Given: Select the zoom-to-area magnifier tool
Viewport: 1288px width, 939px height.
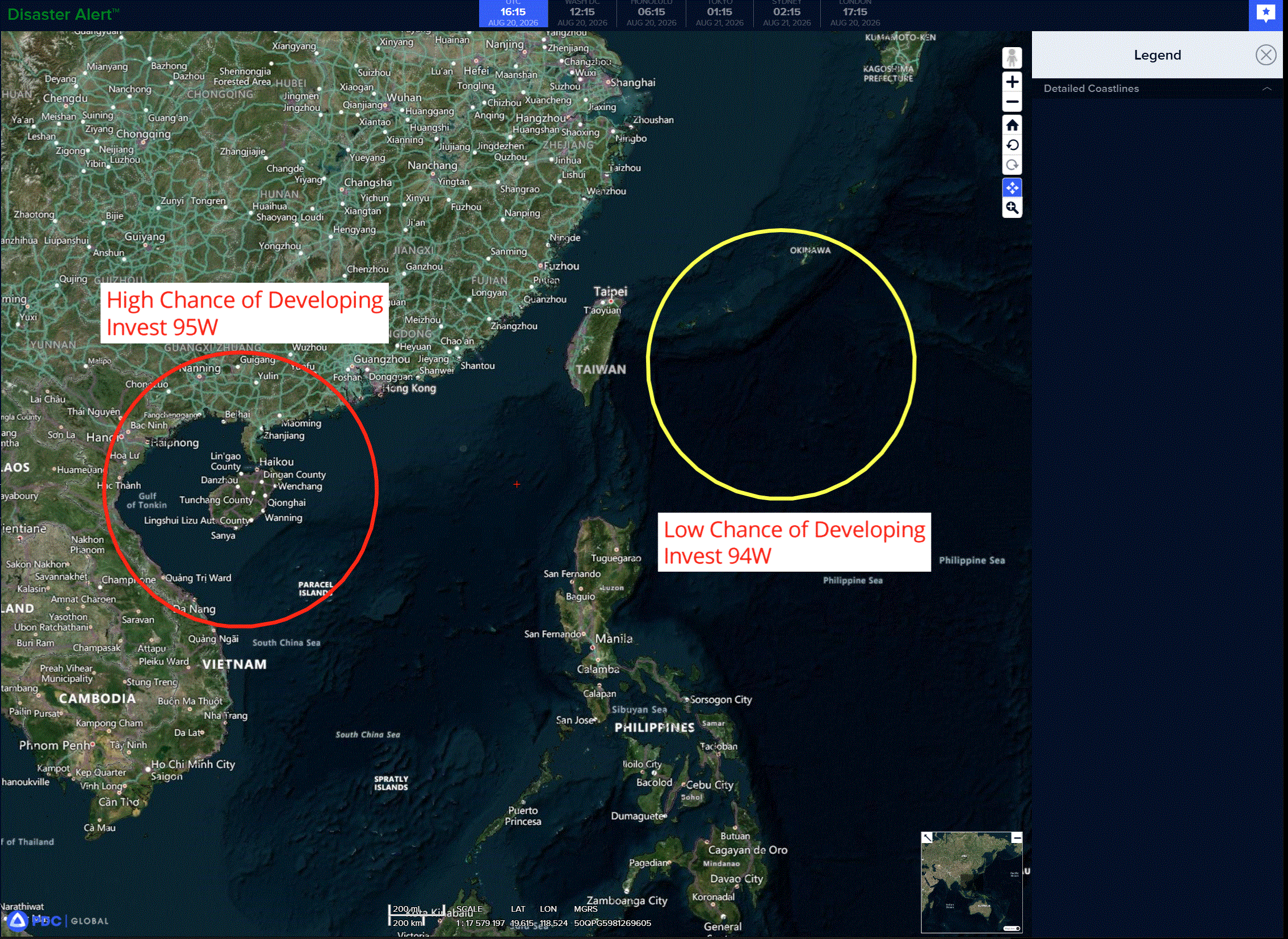Looking at the screenshot, I should (x=1012, y=208).
